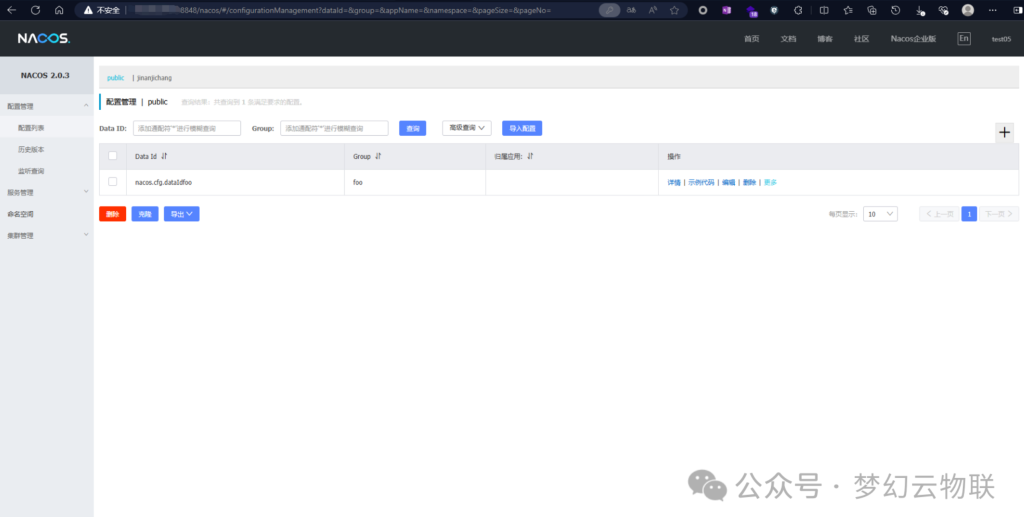Open browser essentials heart icon

943,10
